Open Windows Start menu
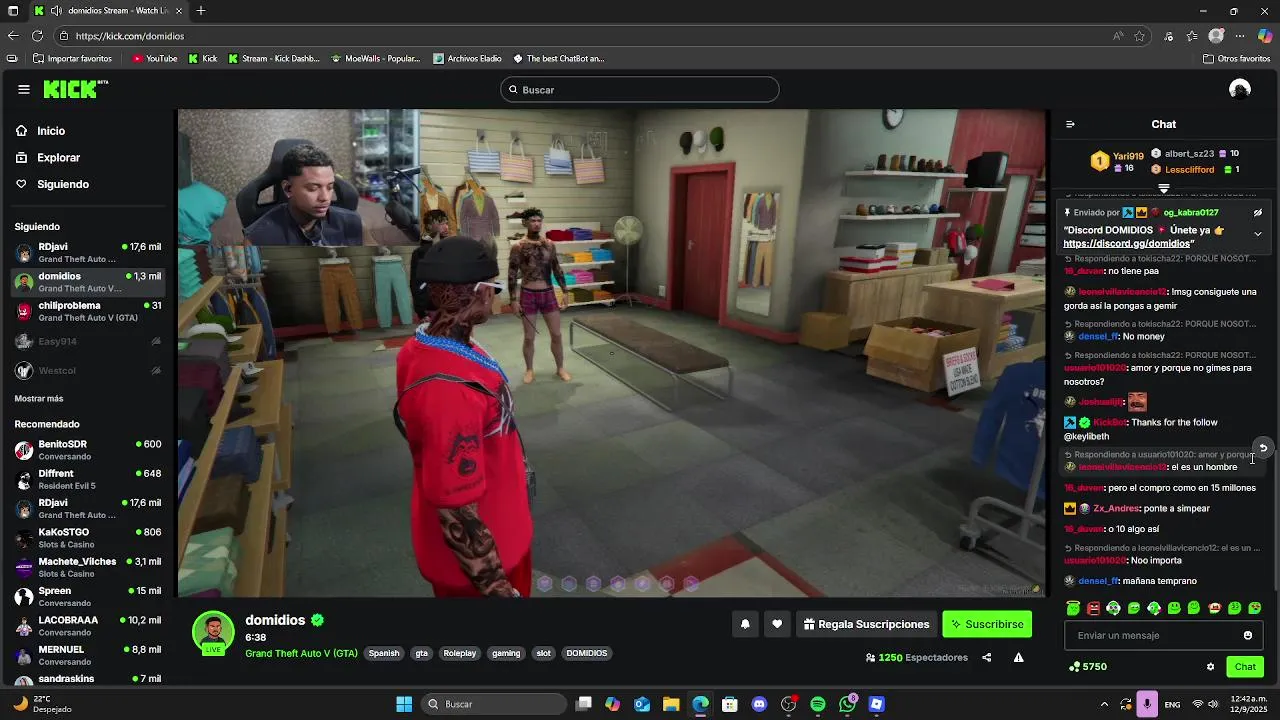This screenshot has height=720, width=1280. pyautogui.click(x=404, y=704)
